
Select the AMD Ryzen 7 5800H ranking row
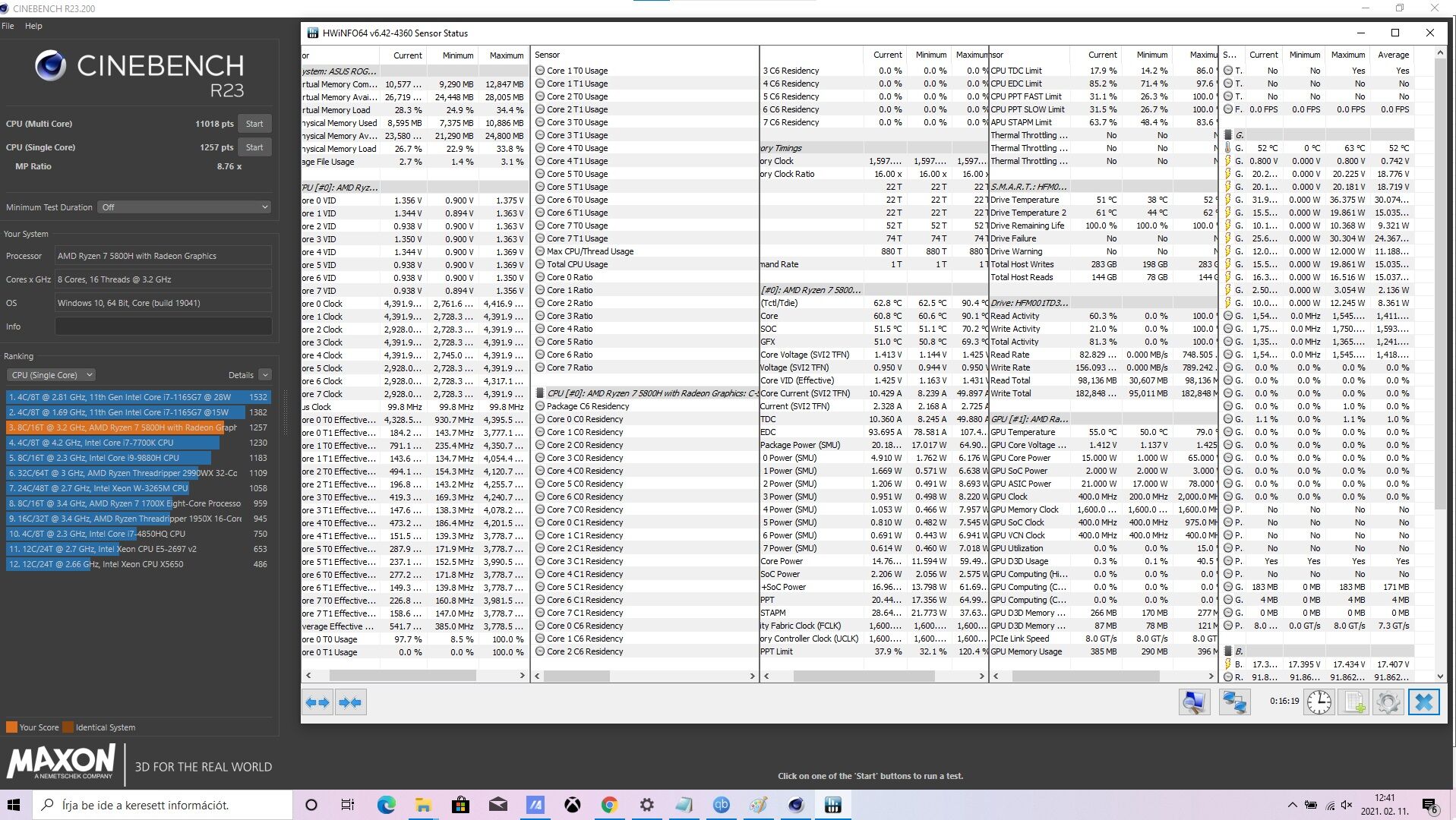point(137,427)
